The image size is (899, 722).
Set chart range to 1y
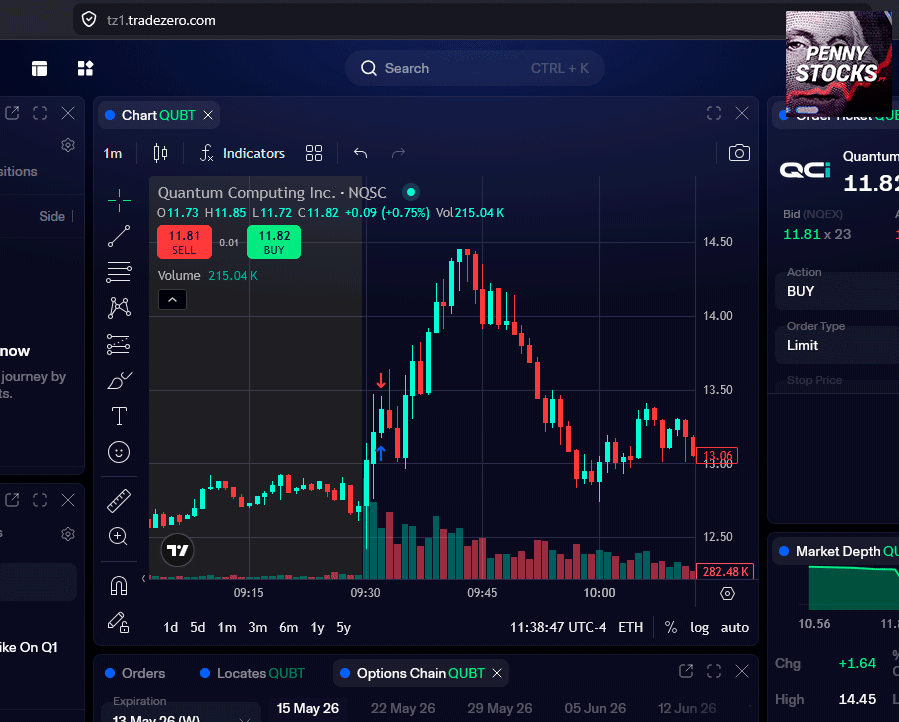(x=318, y=627)
